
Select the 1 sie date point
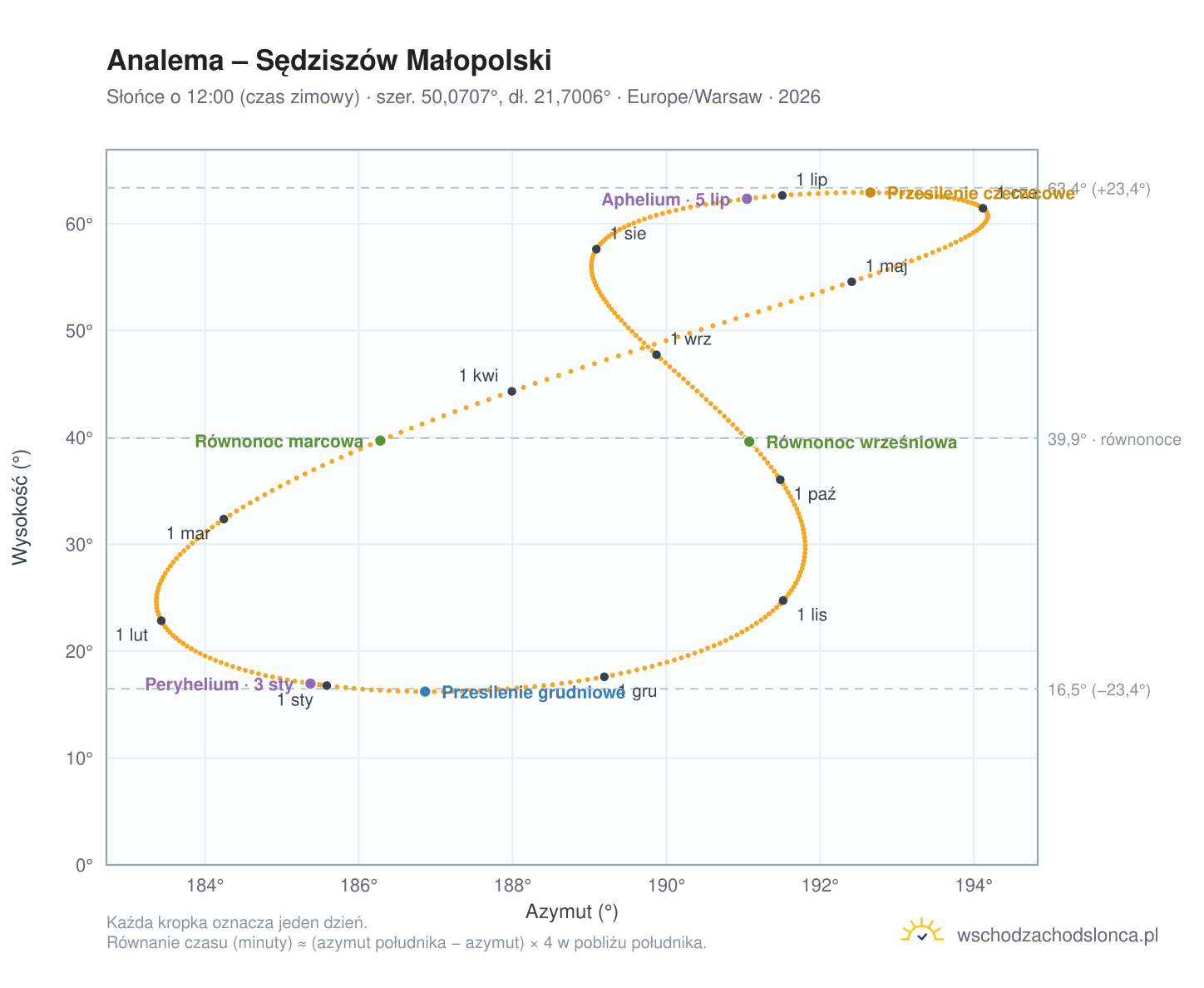[x=596, y=249]
